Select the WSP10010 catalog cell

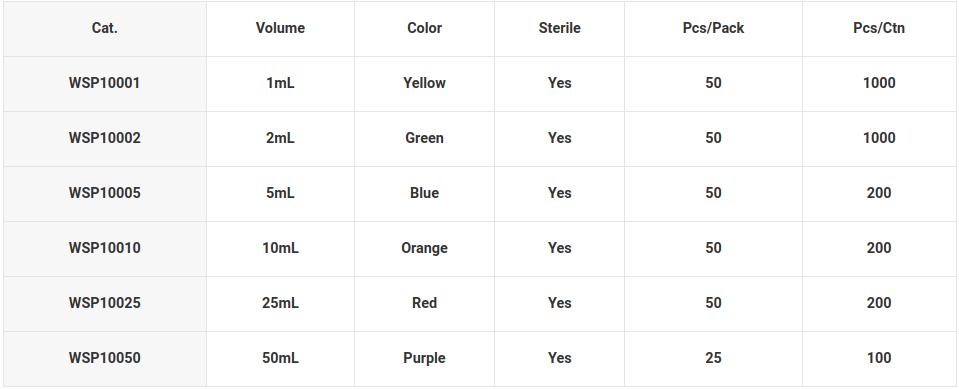(105, 248)
